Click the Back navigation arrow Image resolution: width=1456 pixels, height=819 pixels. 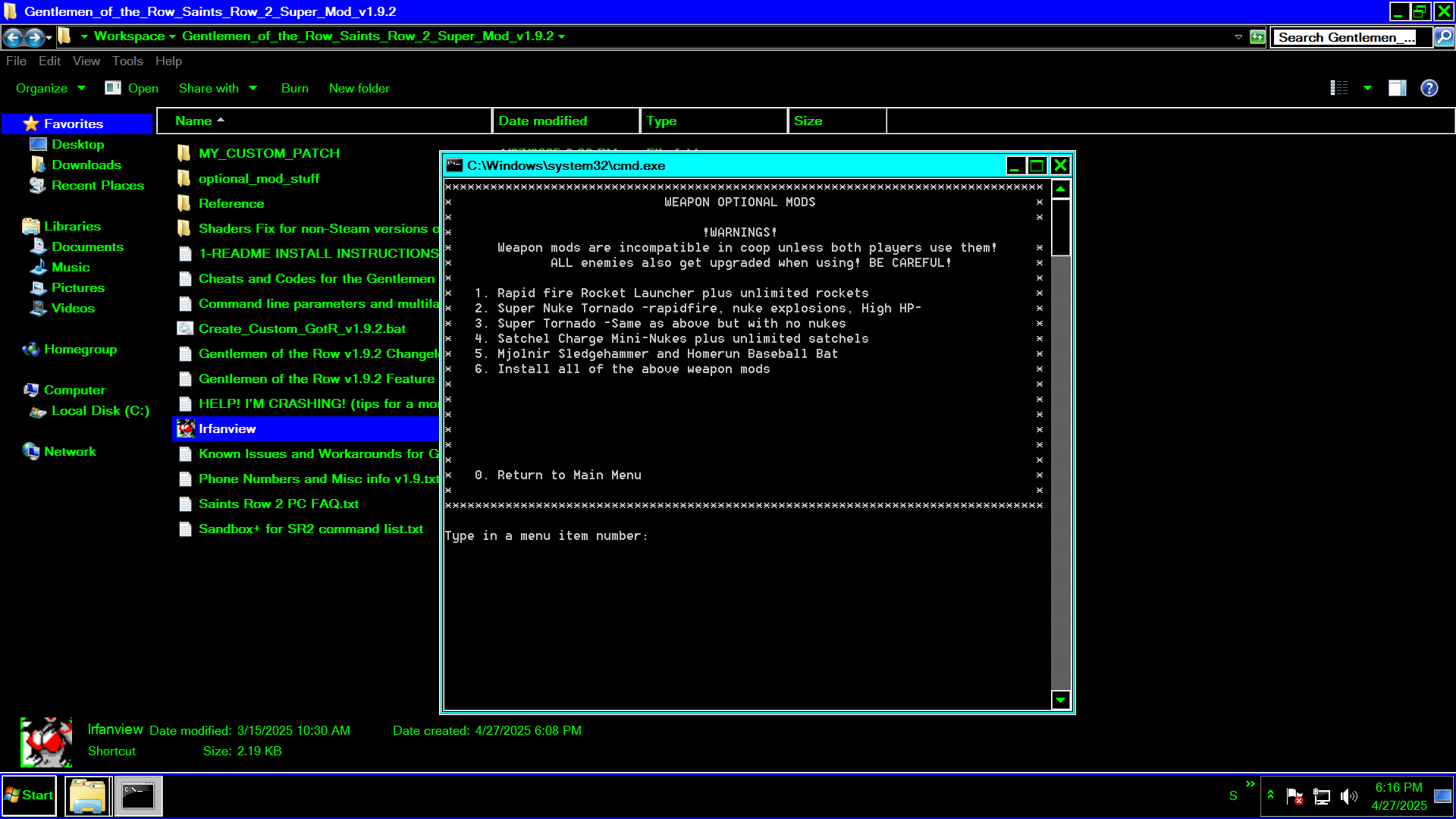13,36
